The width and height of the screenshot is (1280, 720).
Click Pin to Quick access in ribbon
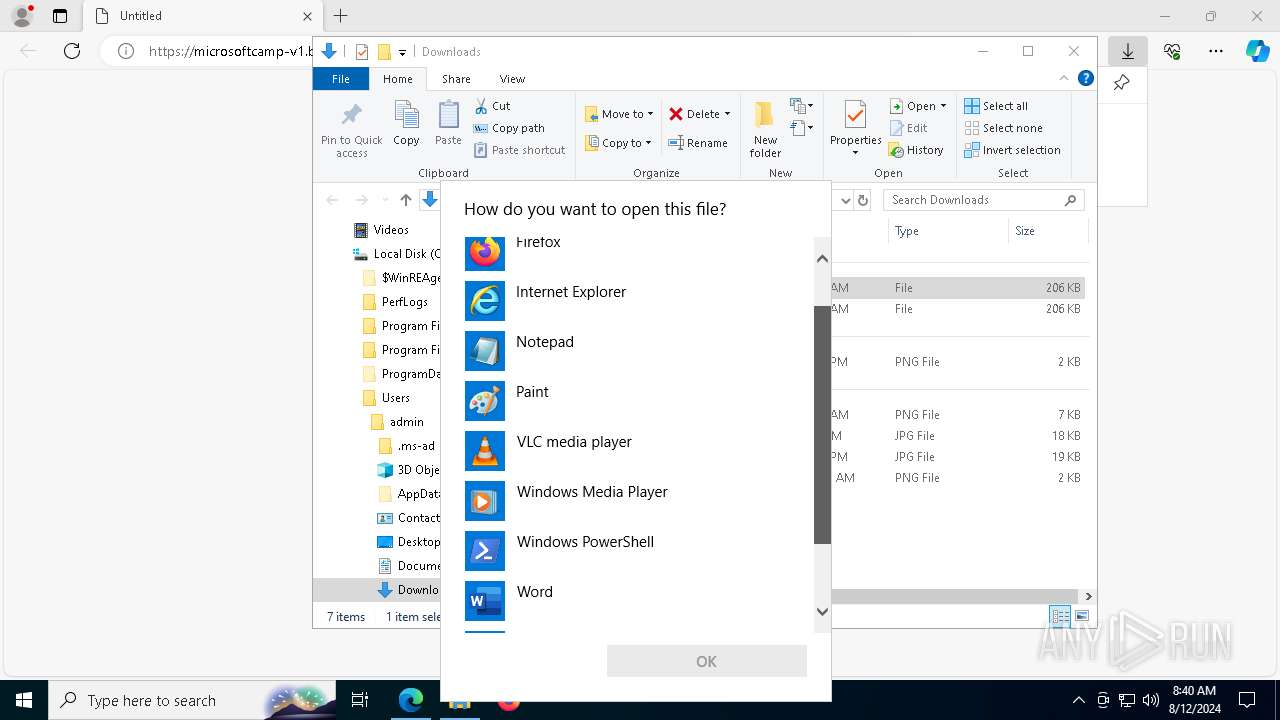pyautogui.click(x=352, y=128)
